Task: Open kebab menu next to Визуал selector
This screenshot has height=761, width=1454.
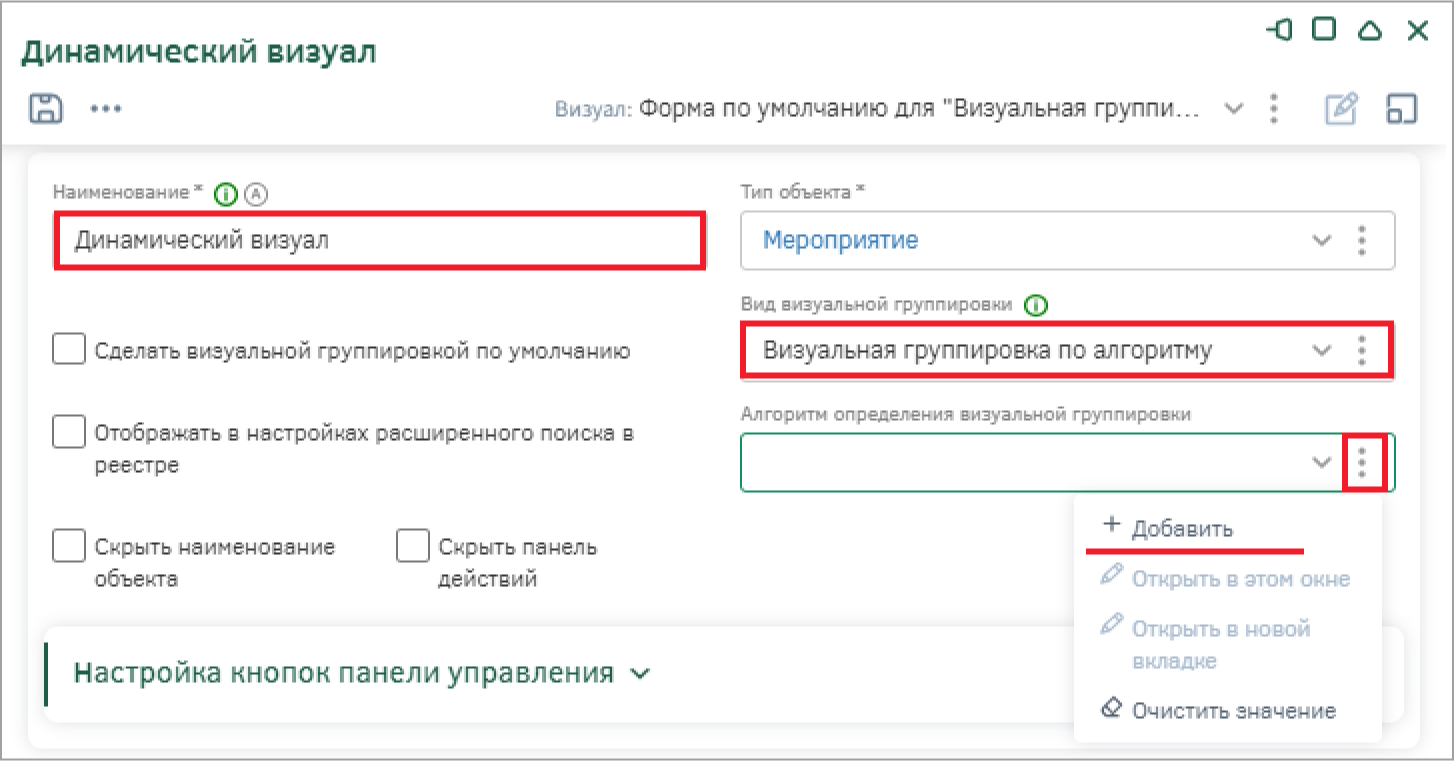Action: pos(1273,108)
